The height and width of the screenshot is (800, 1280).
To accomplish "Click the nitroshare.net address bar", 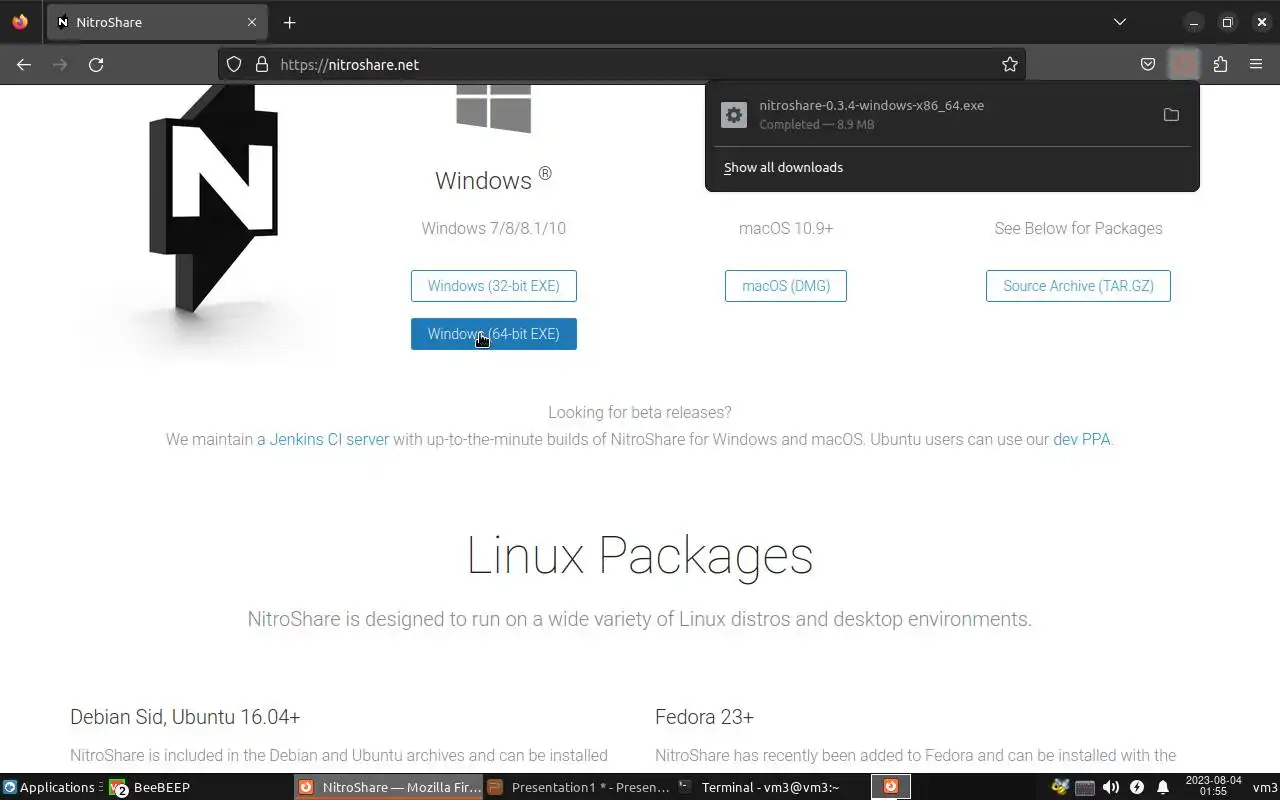I will click(620, 64).
